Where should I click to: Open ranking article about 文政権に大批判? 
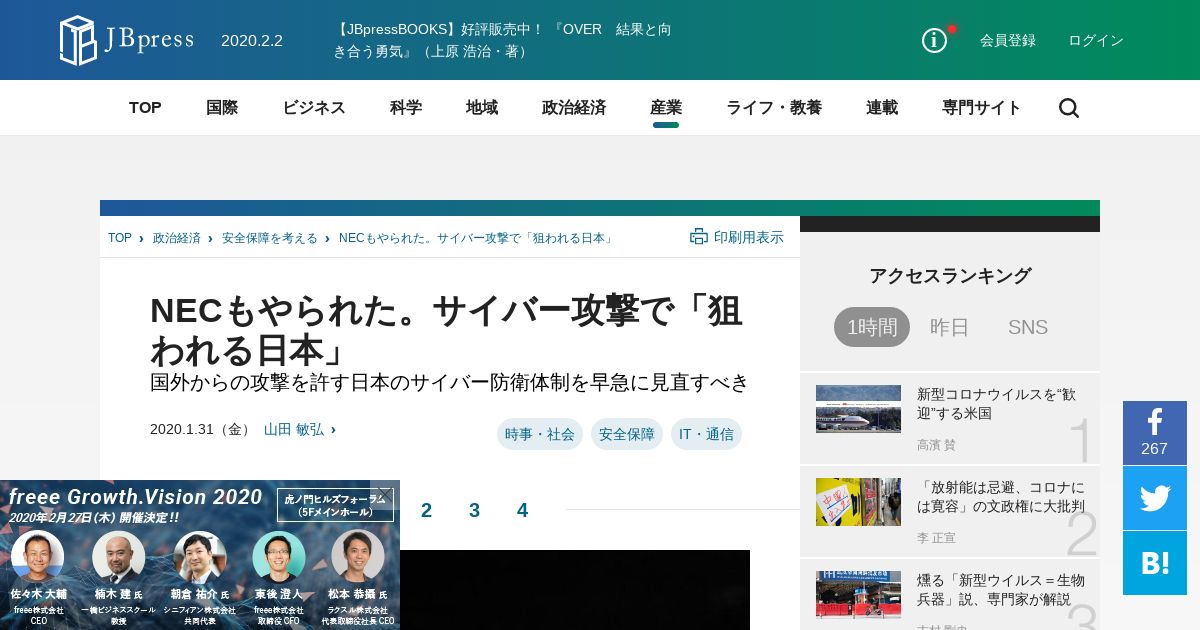coord(1001,496)
